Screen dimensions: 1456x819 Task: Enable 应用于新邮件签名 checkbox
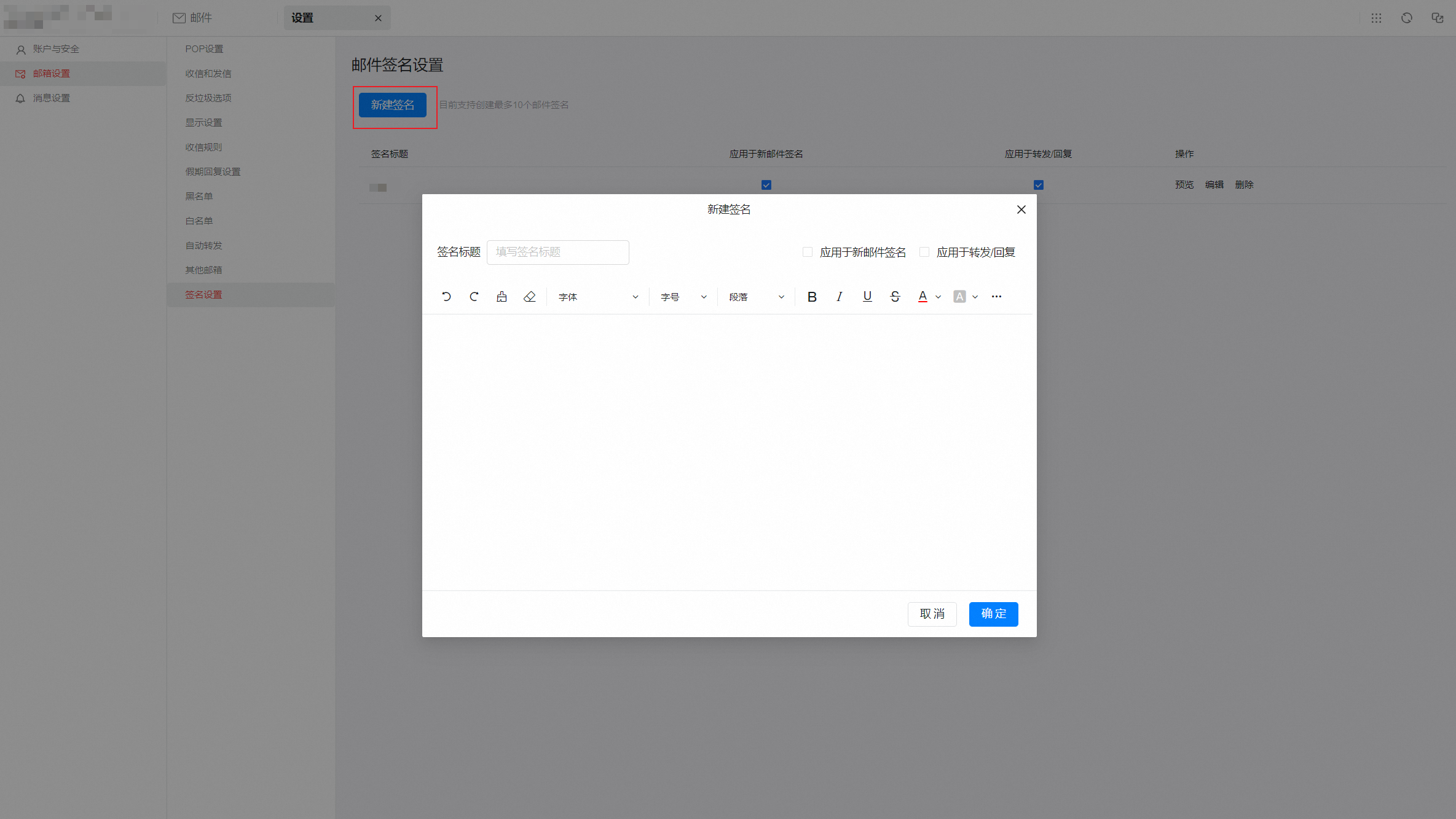click(807, 252)
